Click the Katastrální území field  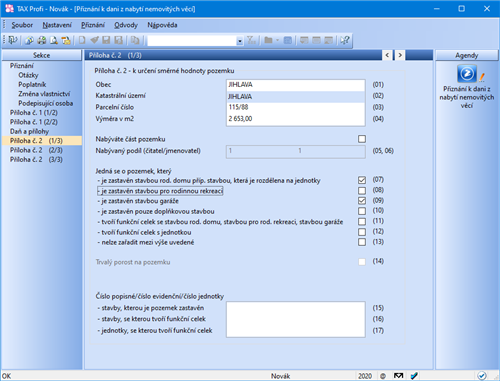tap(296, 96)
